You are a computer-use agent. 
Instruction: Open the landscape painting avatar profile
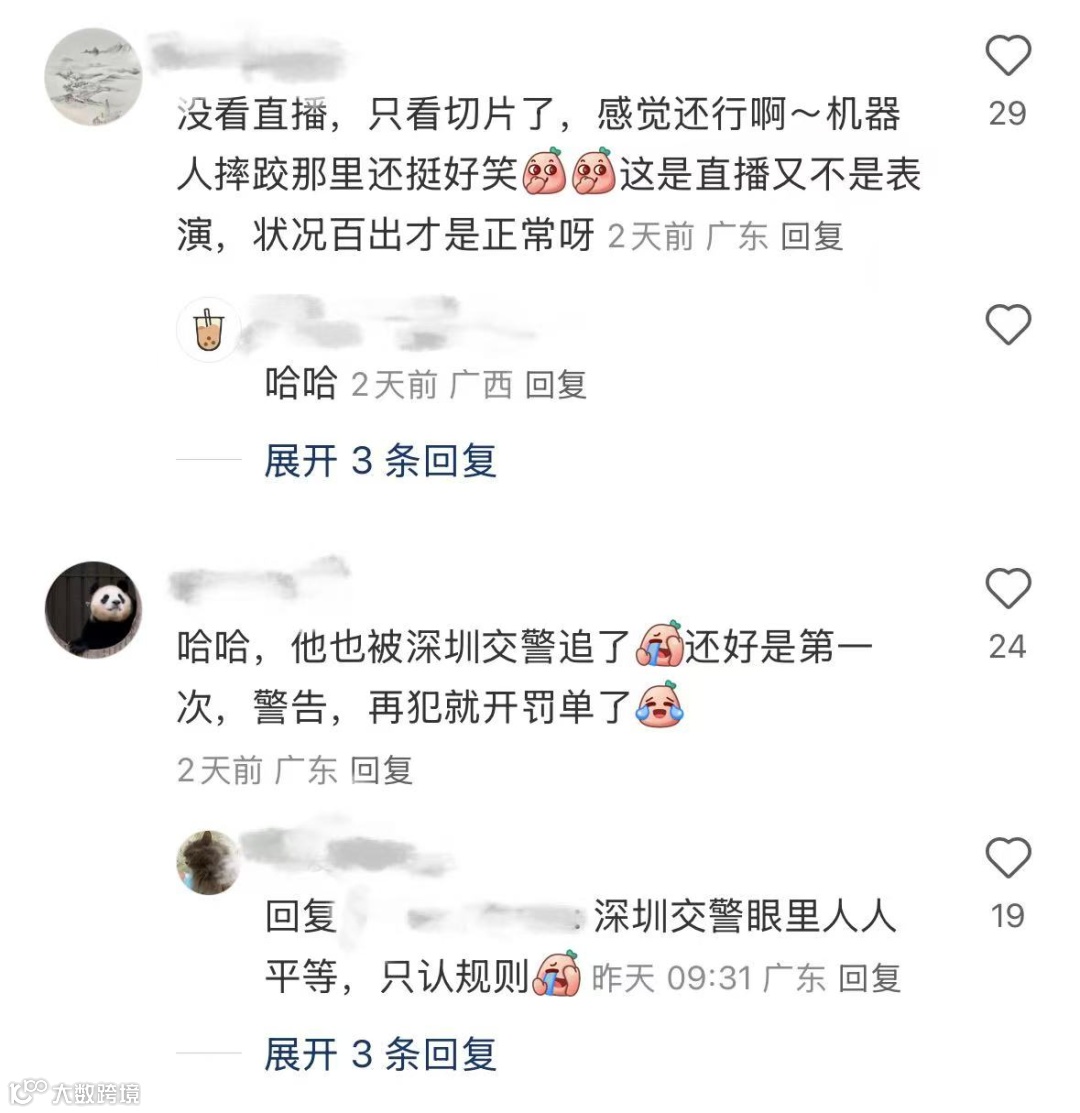click(x=94, y=77)
